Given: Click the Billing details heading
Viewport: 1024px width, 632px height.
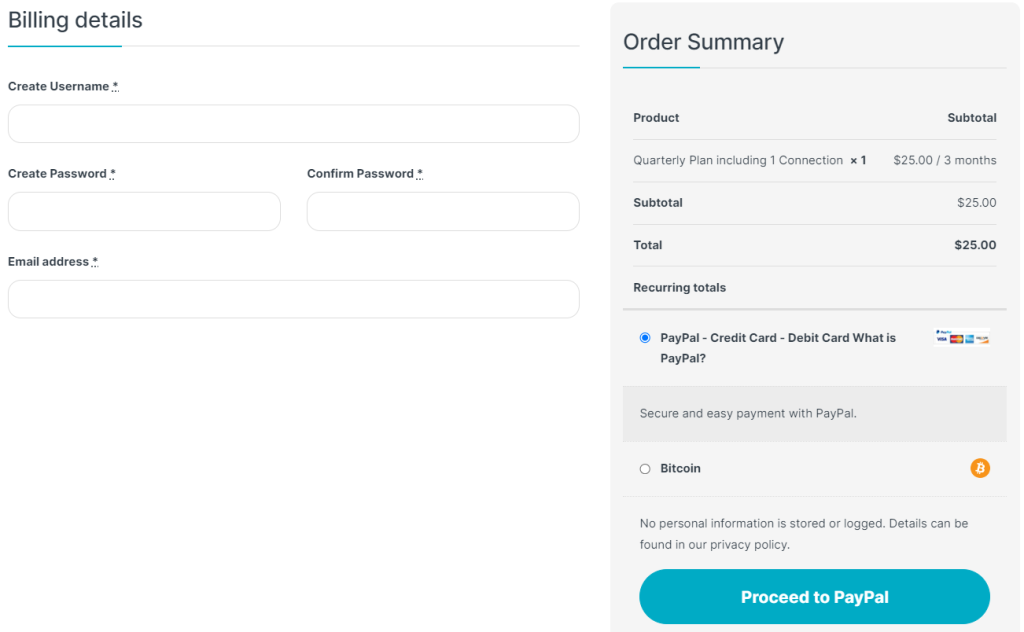Looking at the screenshot, I should click(75, 20).
